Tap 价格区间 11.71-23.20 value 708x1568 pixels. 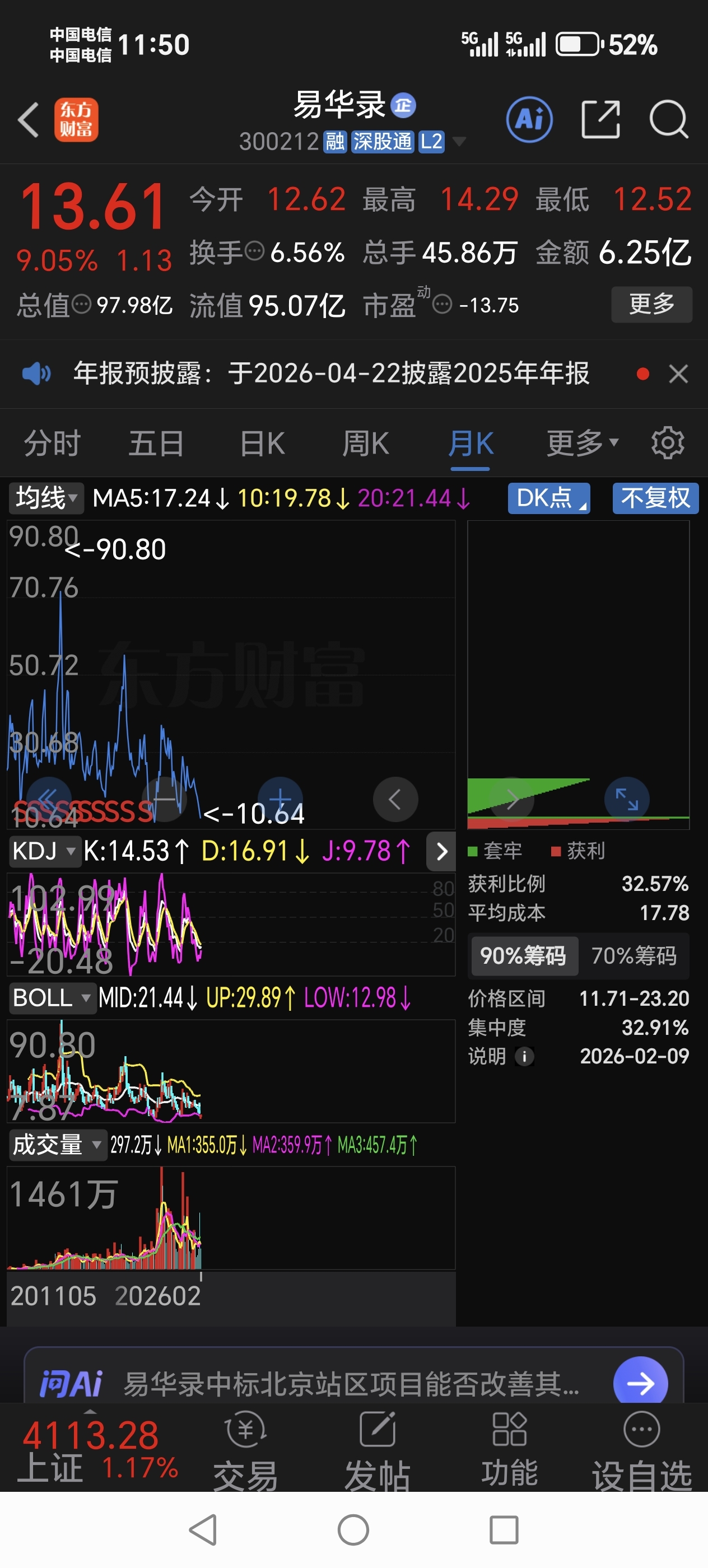coord(634,998)
